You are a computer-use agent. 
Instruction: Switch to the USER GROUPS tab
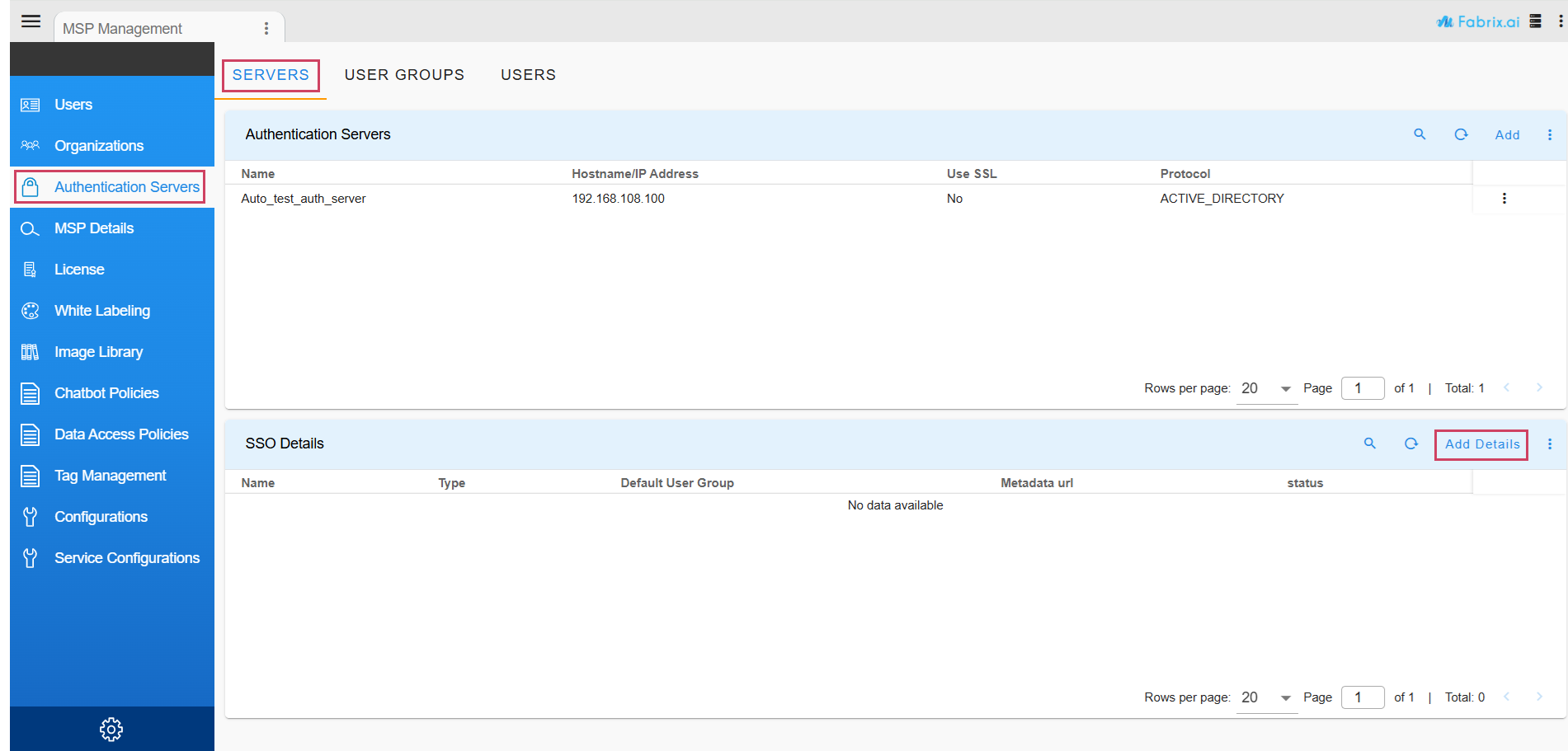tap(404, 75)
